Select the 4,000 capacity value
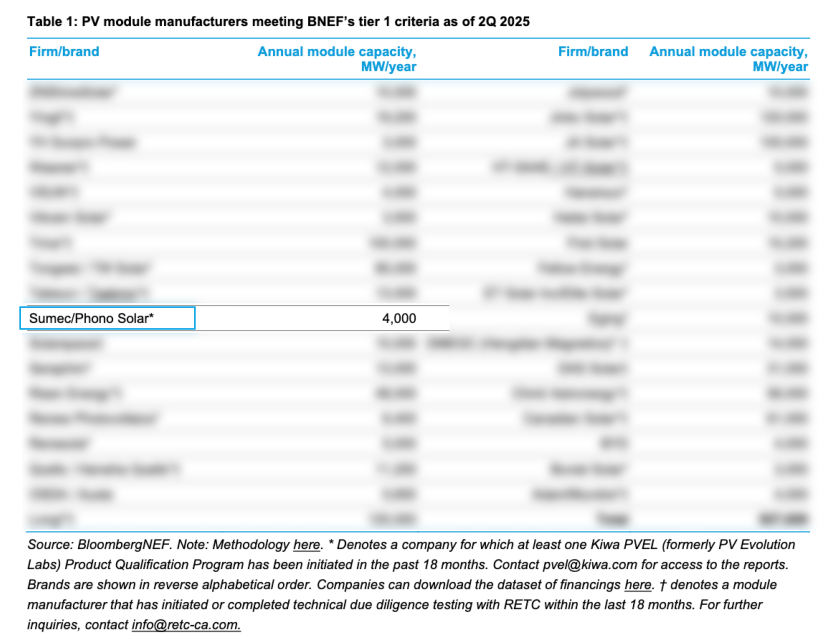Image resolution: width=832 pixels, height=640 pixels. point(399,318)
